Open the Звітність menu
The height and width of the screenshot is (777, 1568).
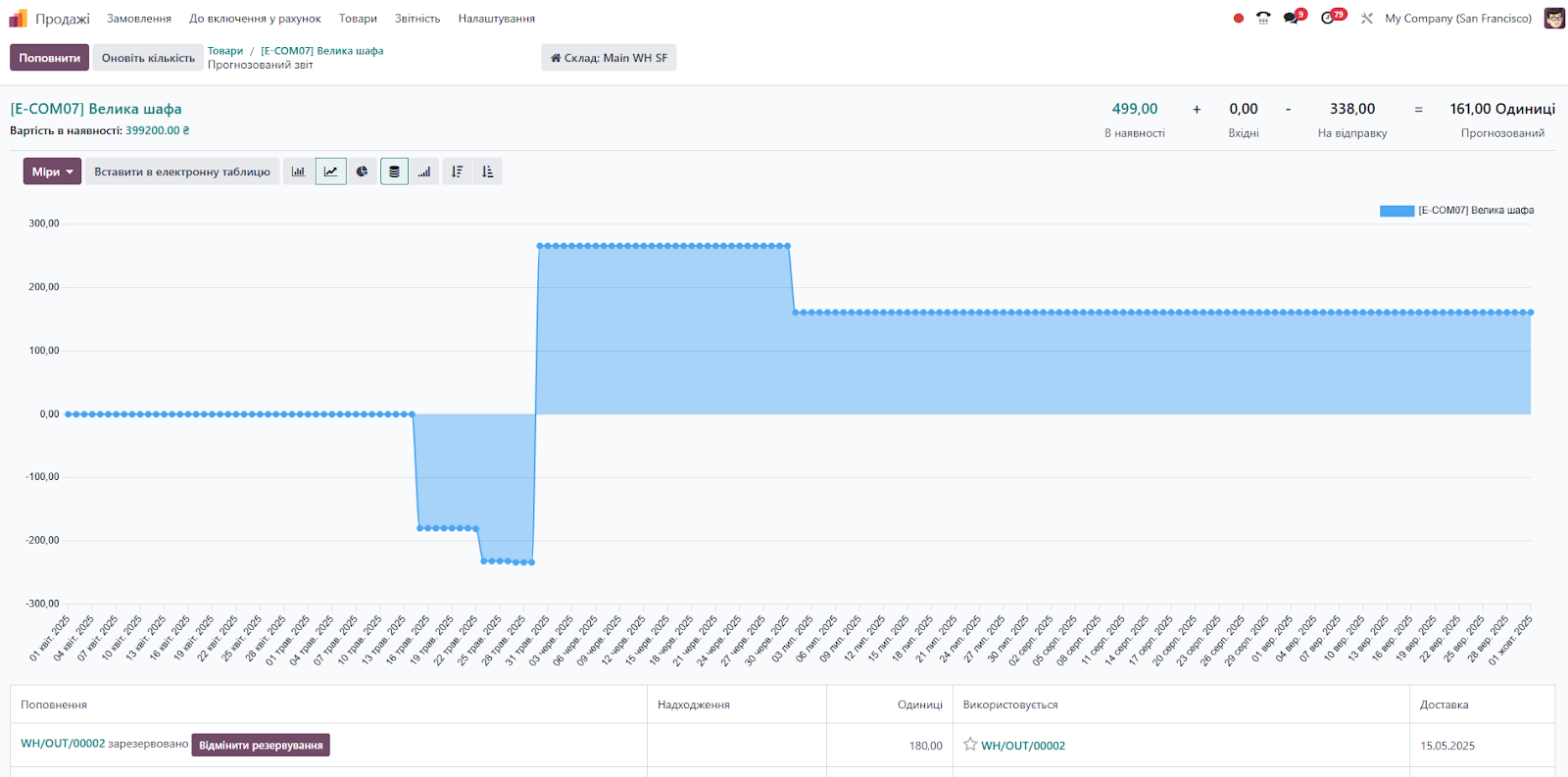click(x=417, y=19)
